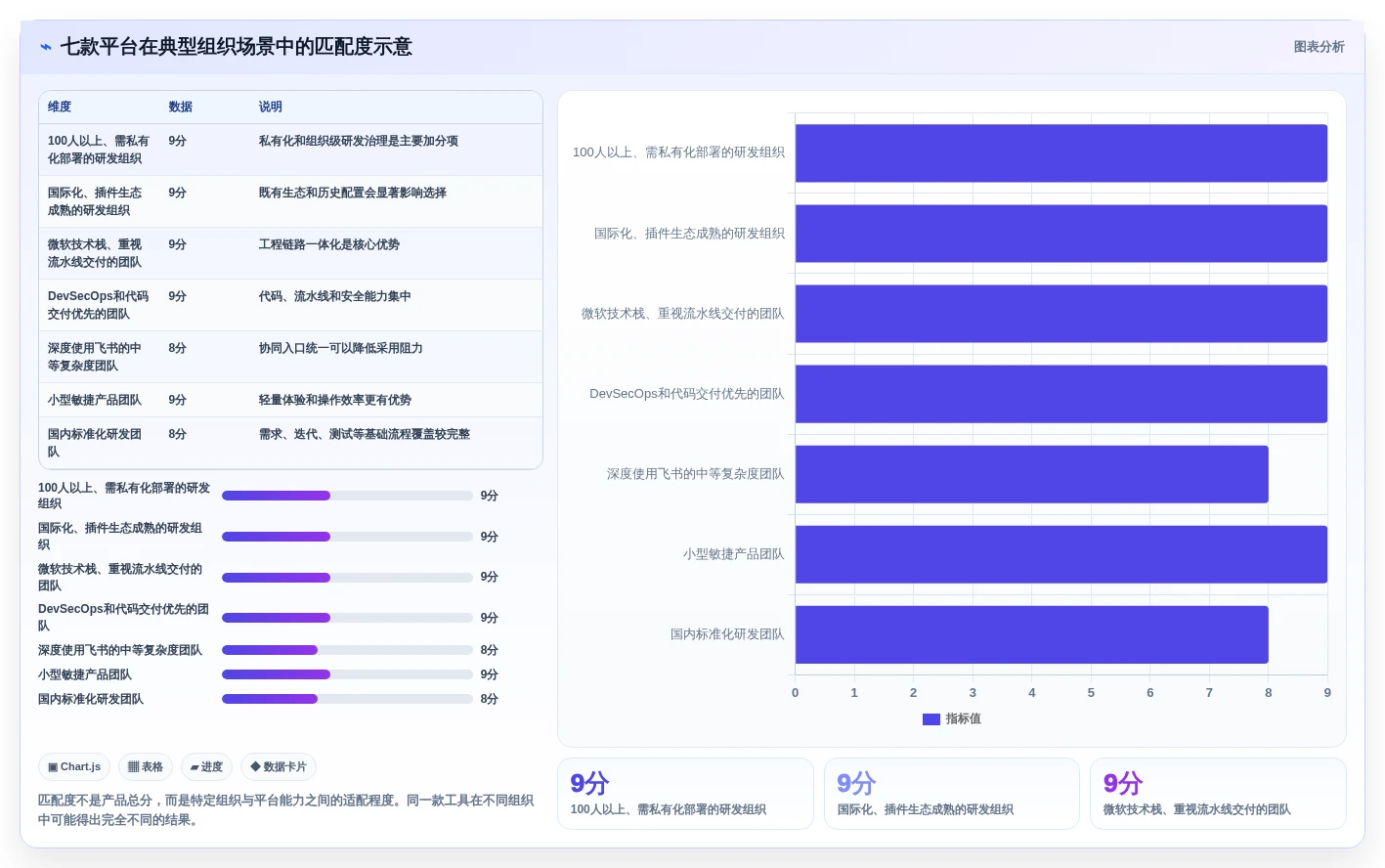Screen dimensions: 1385x868
Task: Click the title 七款平台在典型组织场景中的匹配度示意
Action: tap(237, 47)
